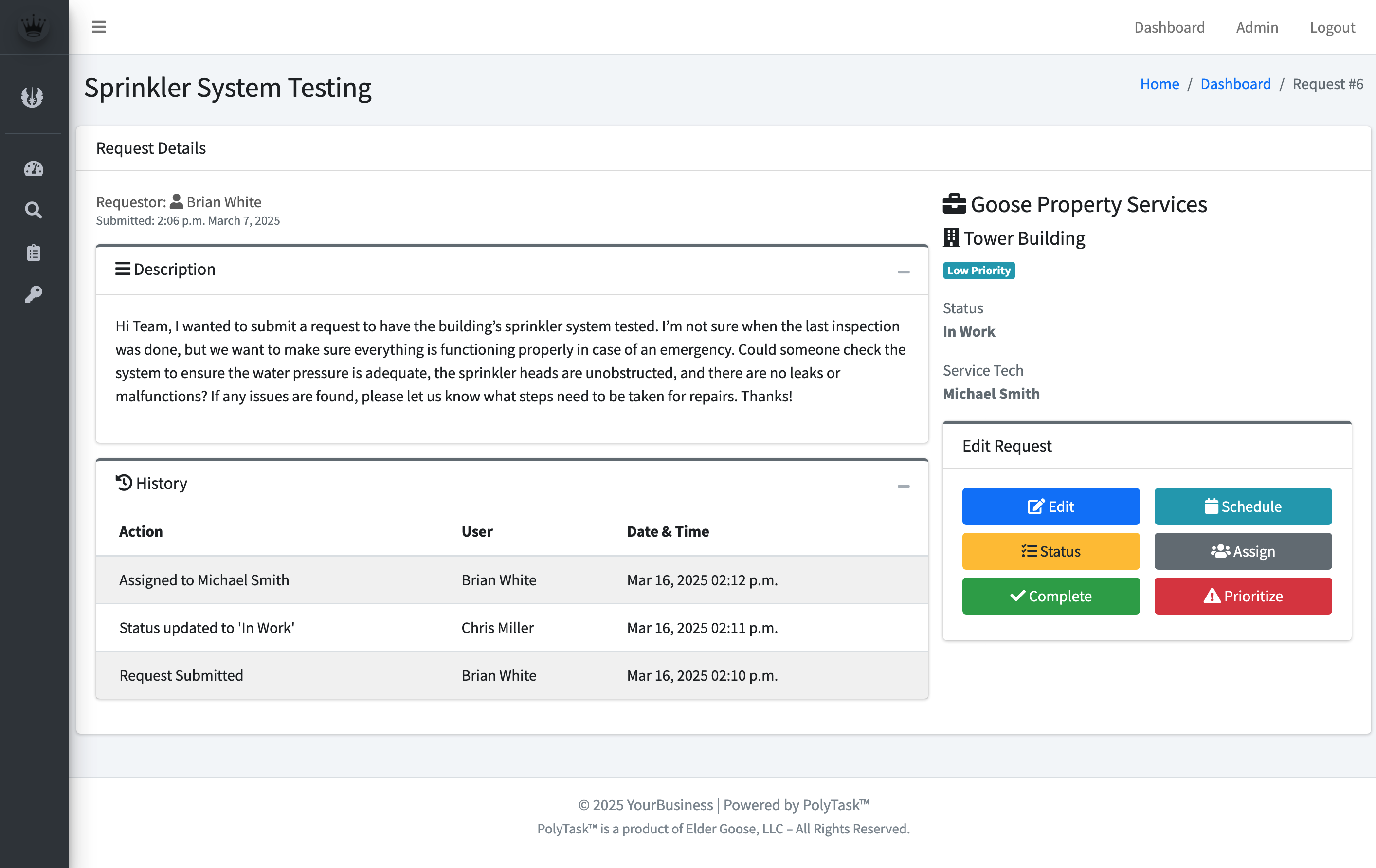Select the emblem icon in the sidebar

tap(33, 97)
